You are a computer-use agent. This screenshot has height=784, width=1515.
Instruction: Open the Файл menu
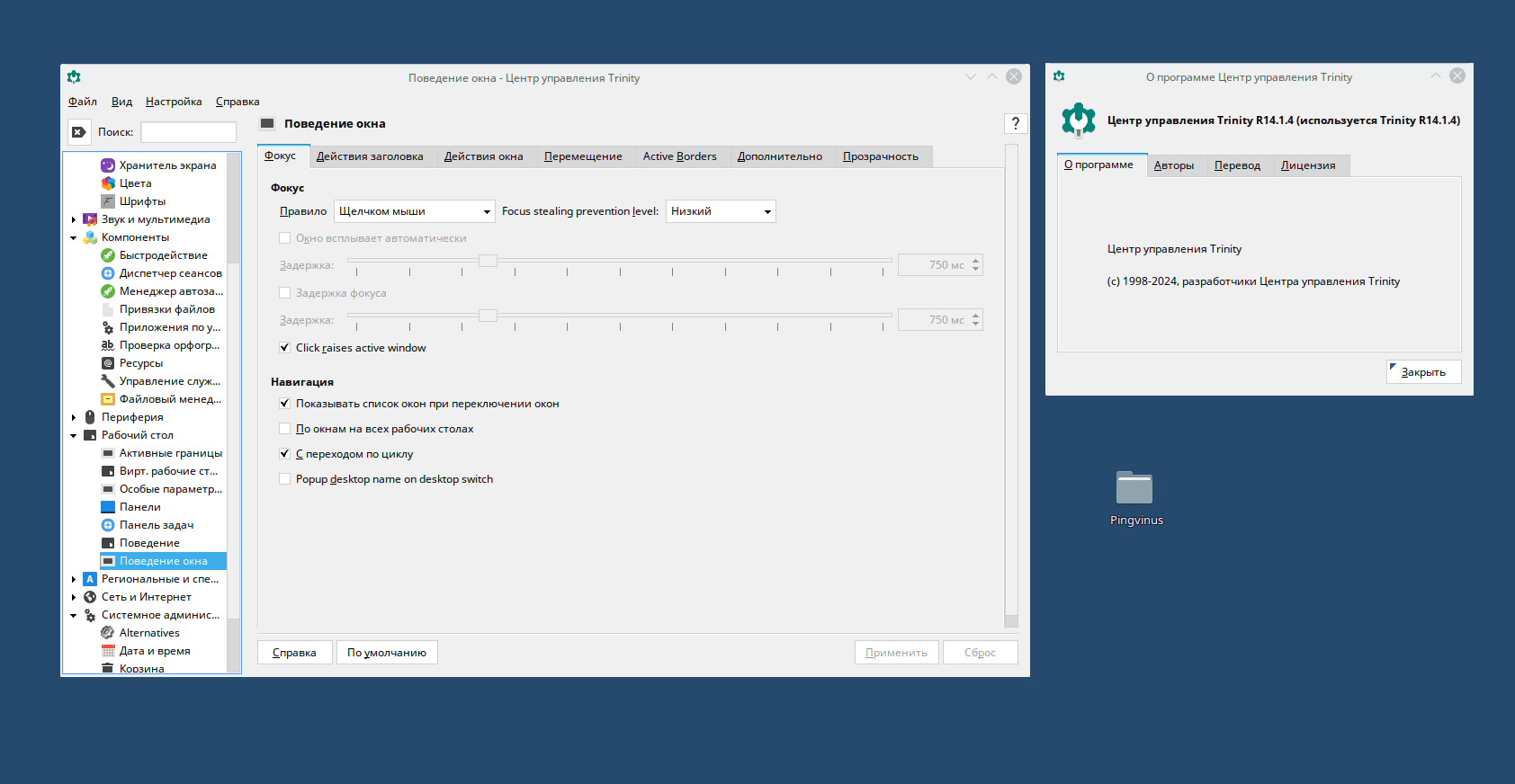(x=83, y=102)
